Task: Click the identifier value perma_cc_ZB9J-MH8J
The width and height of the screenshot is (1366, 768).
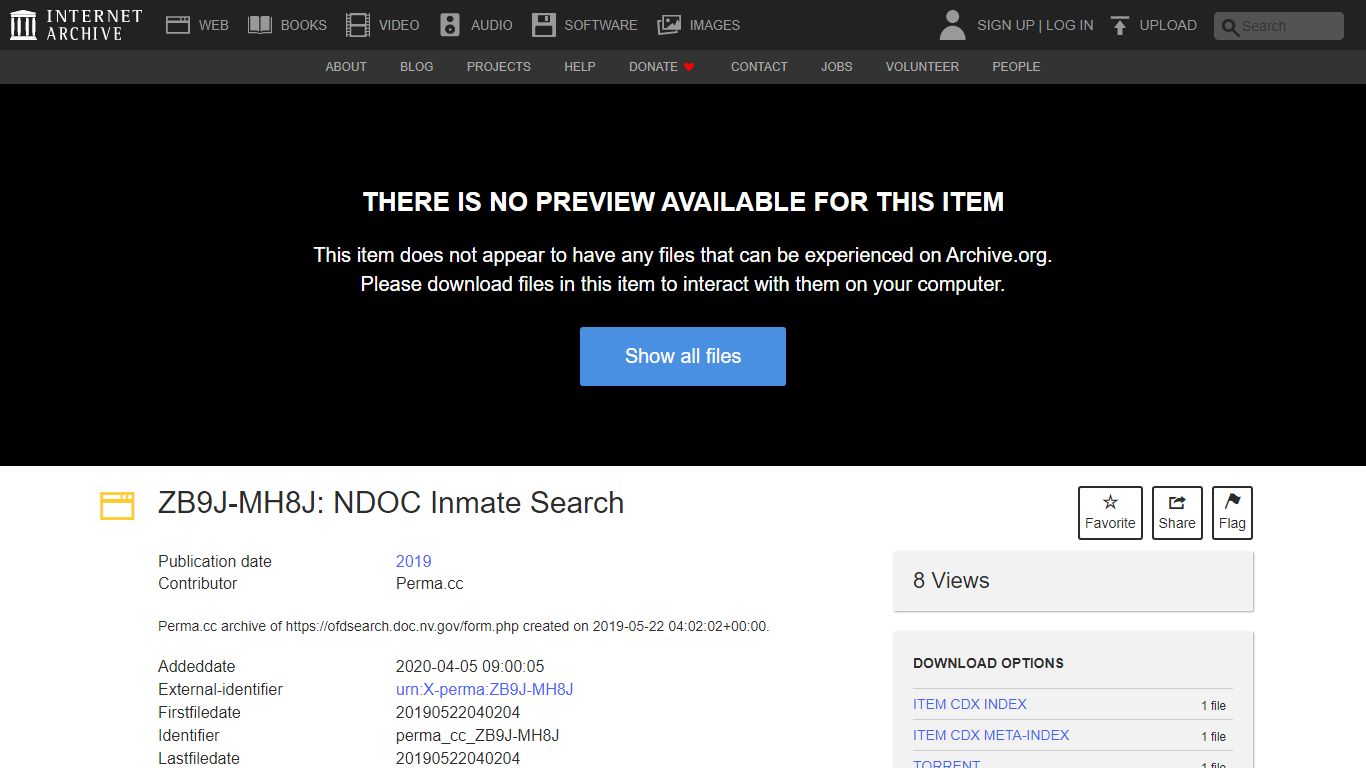Action: tap(478, 735)
